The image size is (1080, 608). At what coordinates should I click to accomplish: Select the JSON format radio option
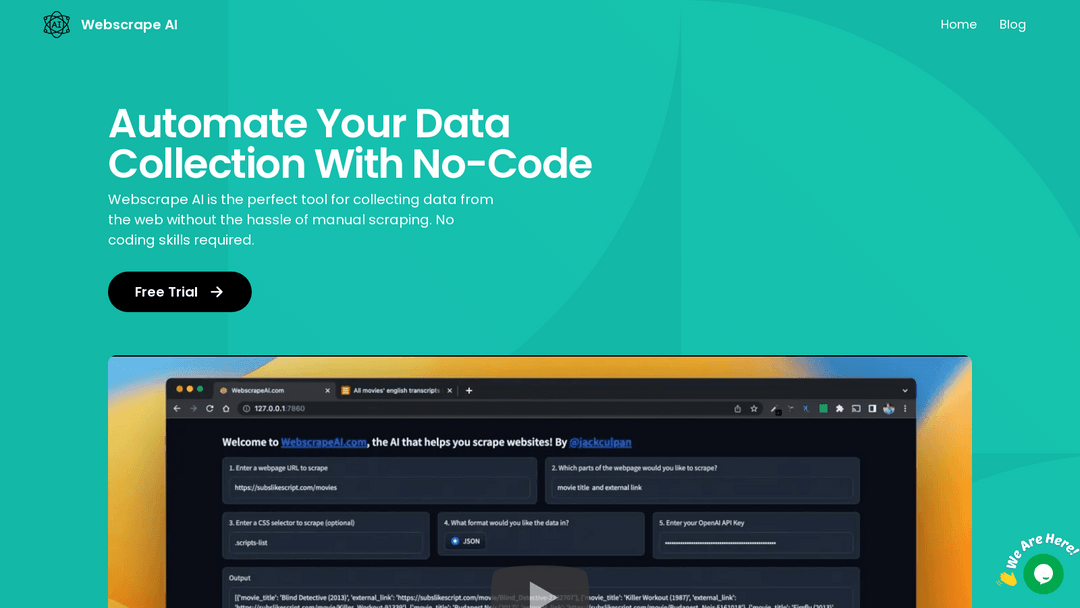pos(456,541)
